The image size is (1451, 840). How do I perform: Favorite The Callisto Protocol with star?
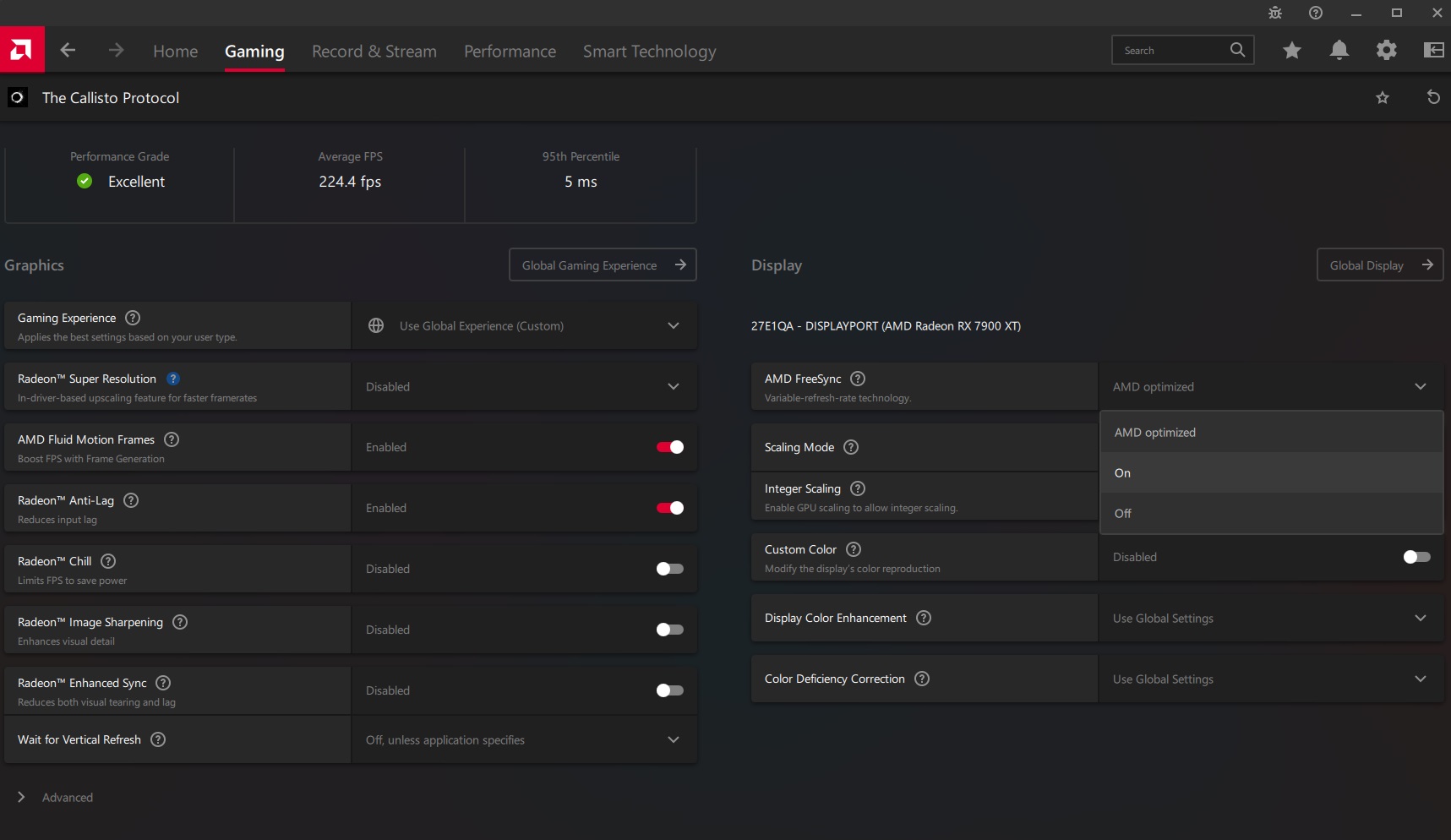[1383, 98]
